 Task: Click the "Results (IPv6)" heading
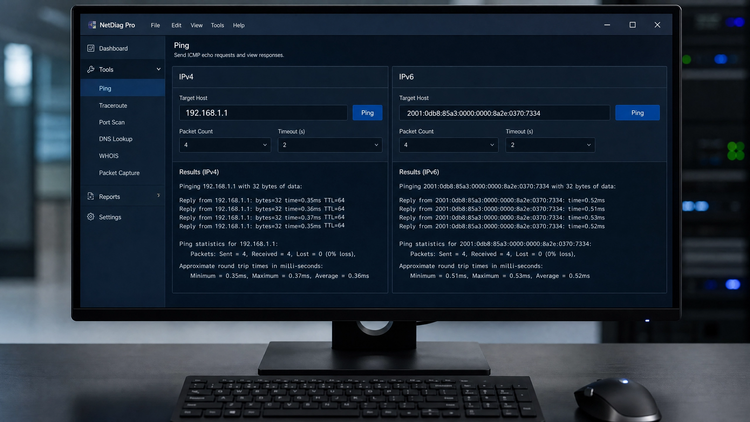(419, 172)
